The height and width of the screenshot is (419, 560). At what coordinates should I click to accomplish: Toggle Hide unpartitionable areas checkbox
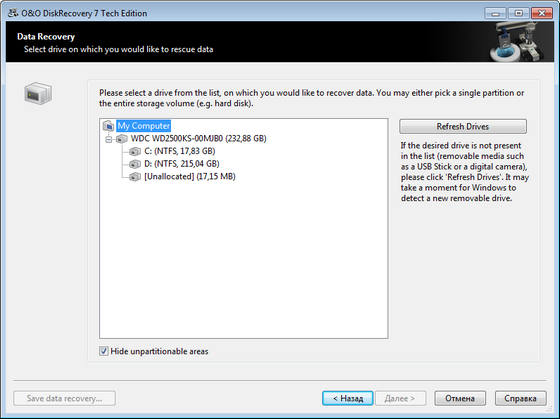click(x=104, y=351)
